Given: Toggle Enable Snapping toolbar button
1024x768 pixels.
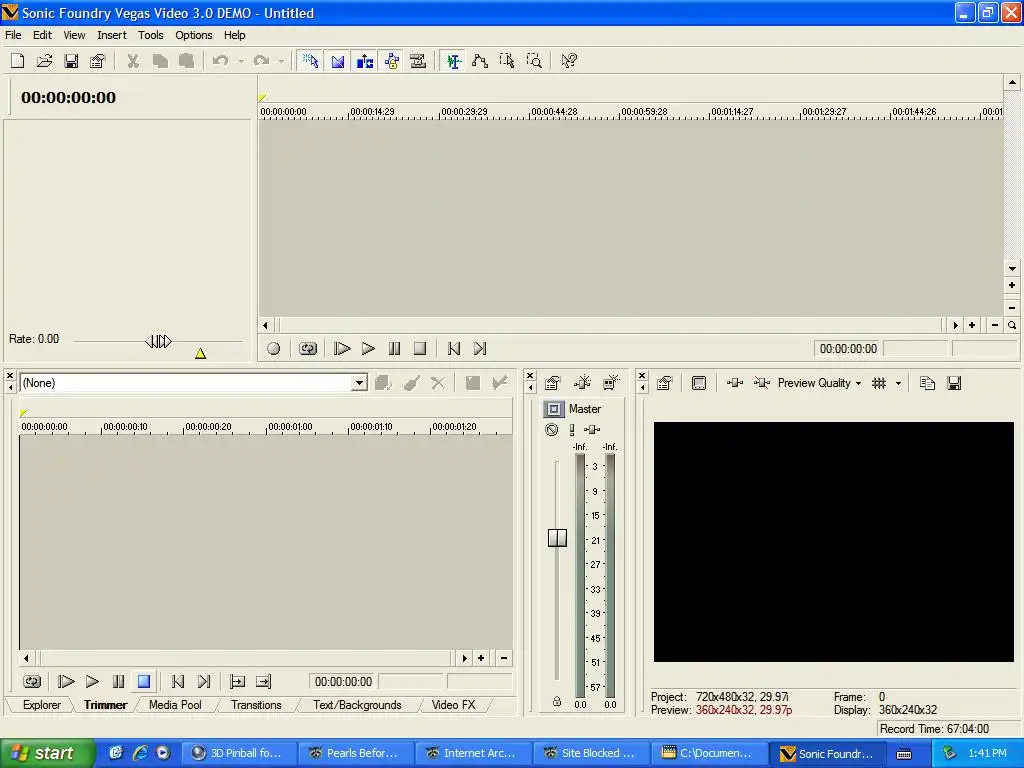Looking at the screenshot, I should [x=310, y=61].
